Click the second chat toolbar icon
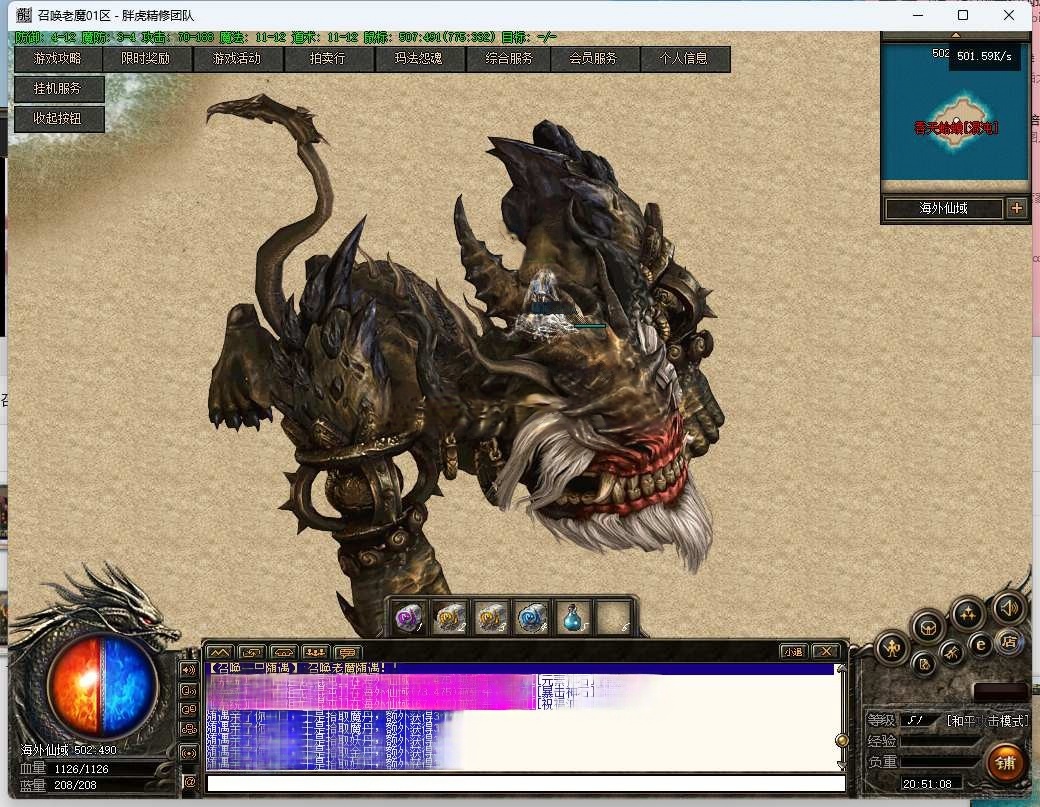 pyautogui.click(x=251, y=652)
